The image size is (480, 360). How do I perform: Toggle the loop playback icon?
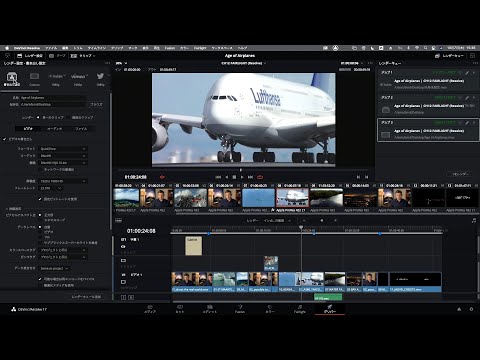260,177
